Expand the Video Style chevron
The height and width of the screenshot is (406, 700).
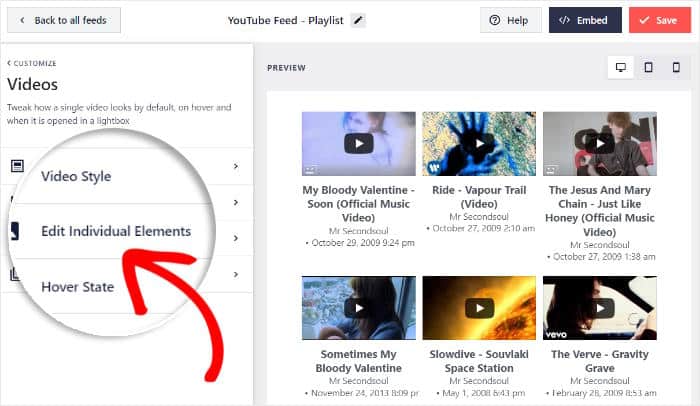236,166
